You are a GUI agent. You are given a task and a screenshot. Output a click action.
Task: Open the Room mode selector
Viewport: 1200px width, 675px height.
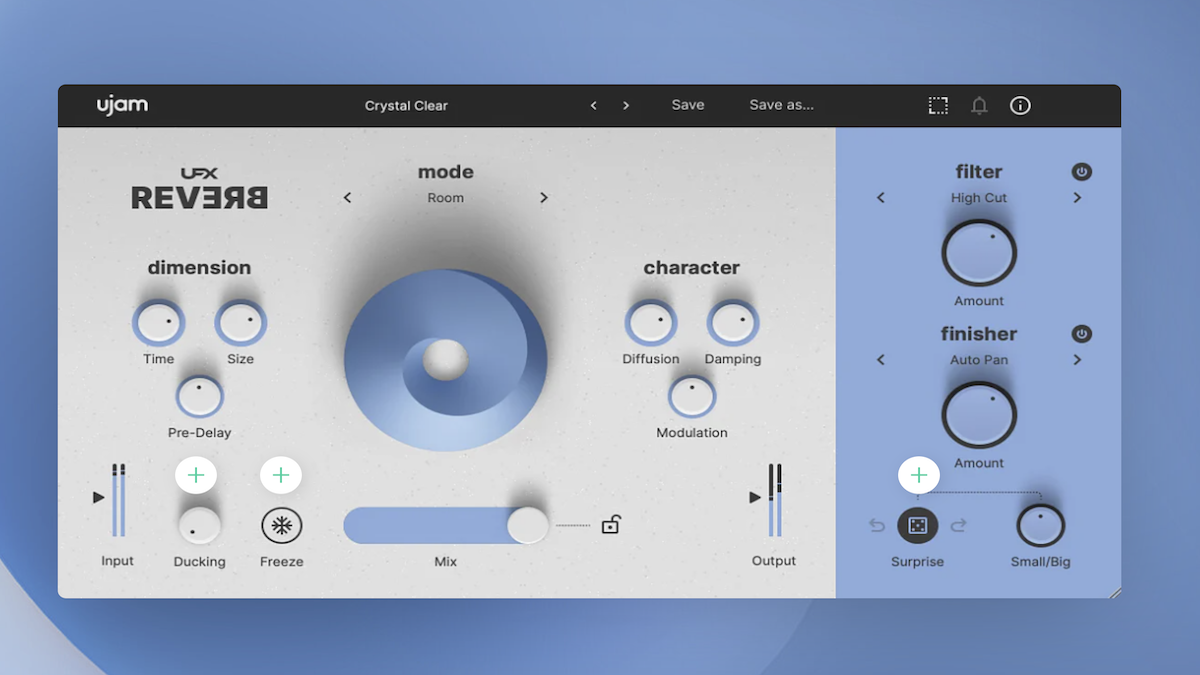coord(446,198)
